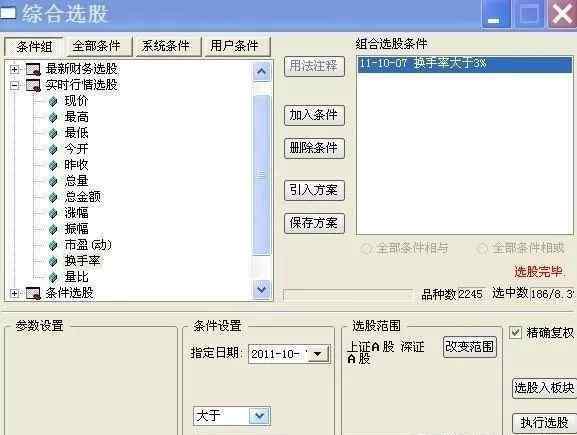Select the 全部条件相或 radio button

click(x=482, y=249)
